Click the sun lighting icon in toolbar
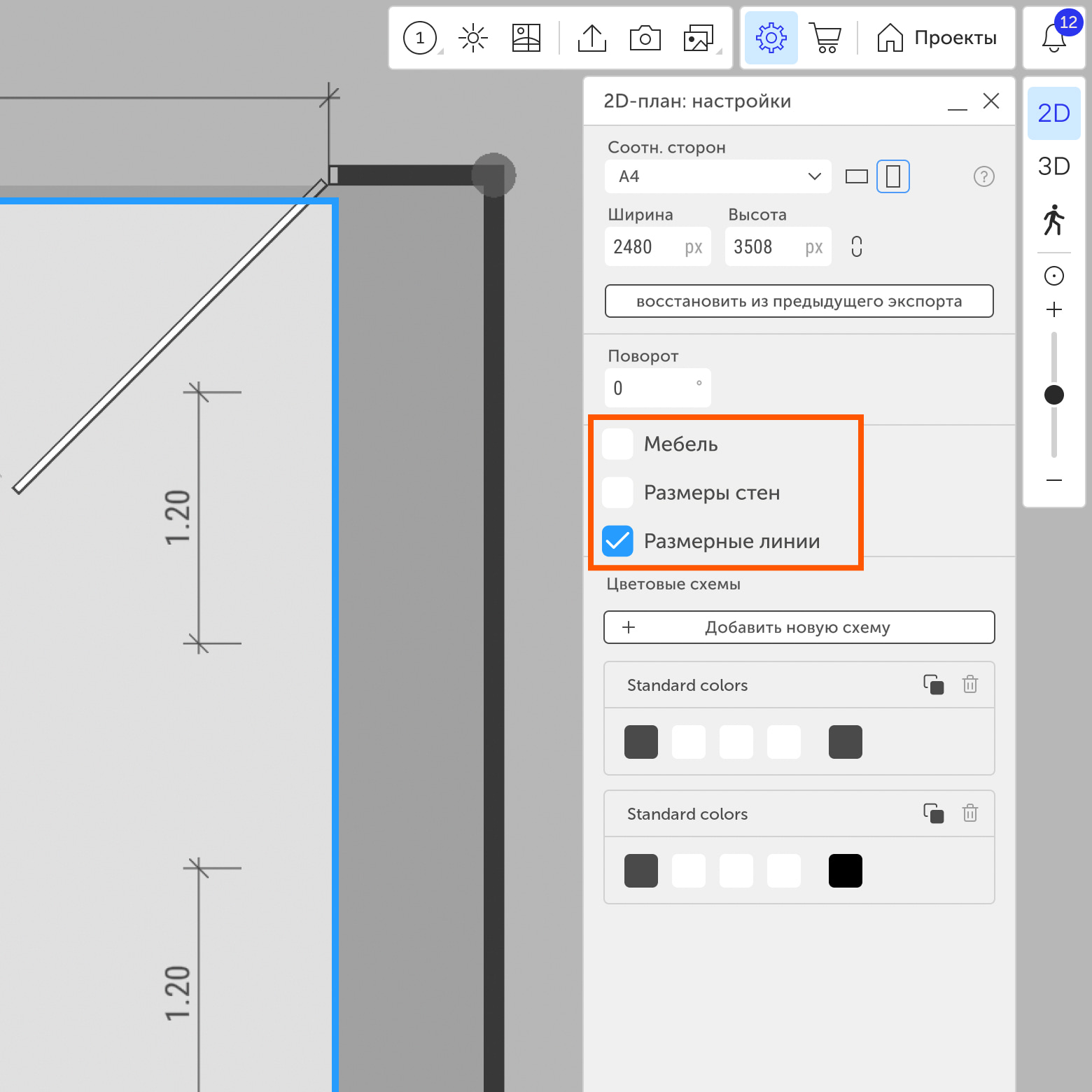 click(472, 38)
